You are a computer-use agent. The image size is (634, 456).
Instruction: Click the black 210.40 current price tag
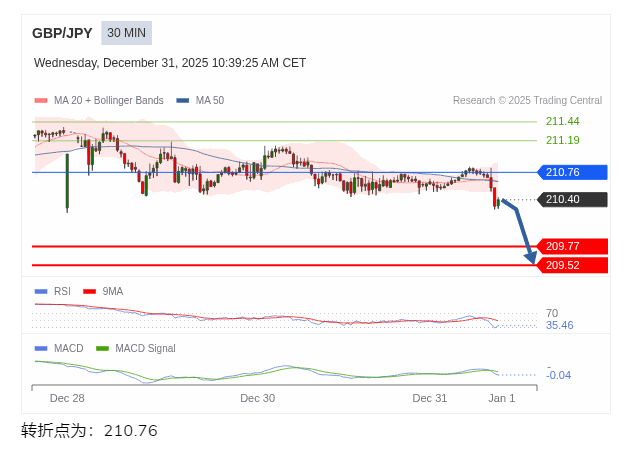(x=572, y=199)
